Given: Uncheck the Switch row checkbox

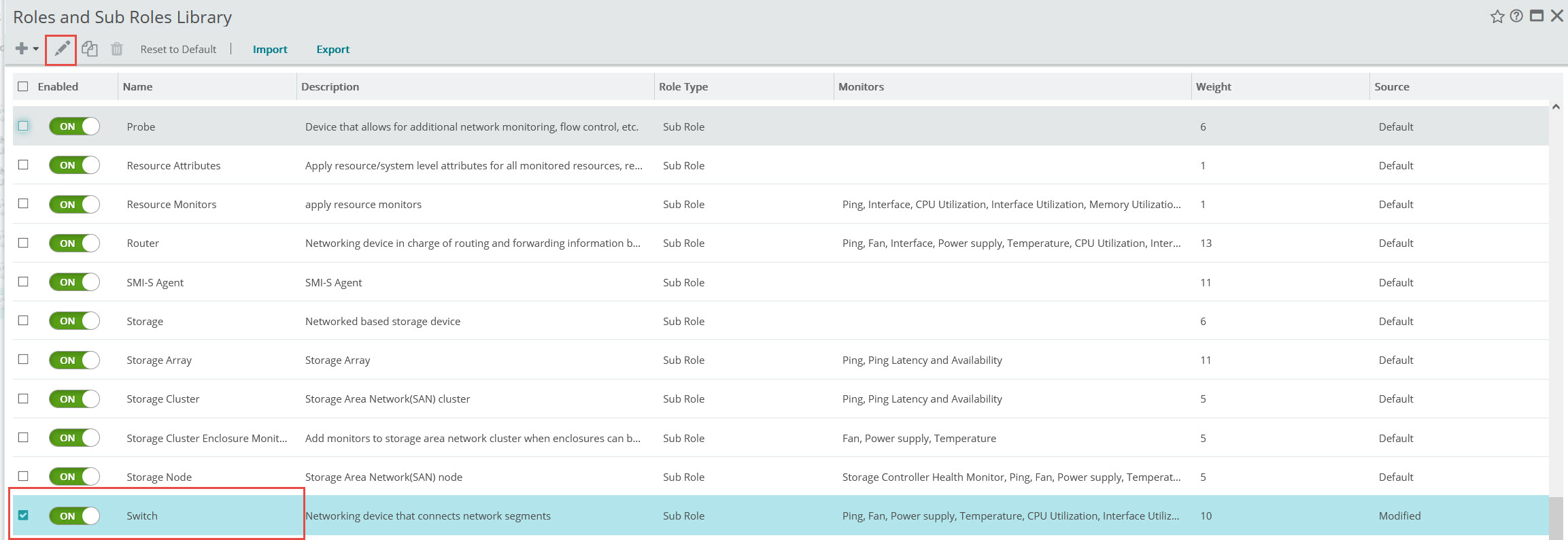Looking at the screenshot, I should click(x=23, y=515).
